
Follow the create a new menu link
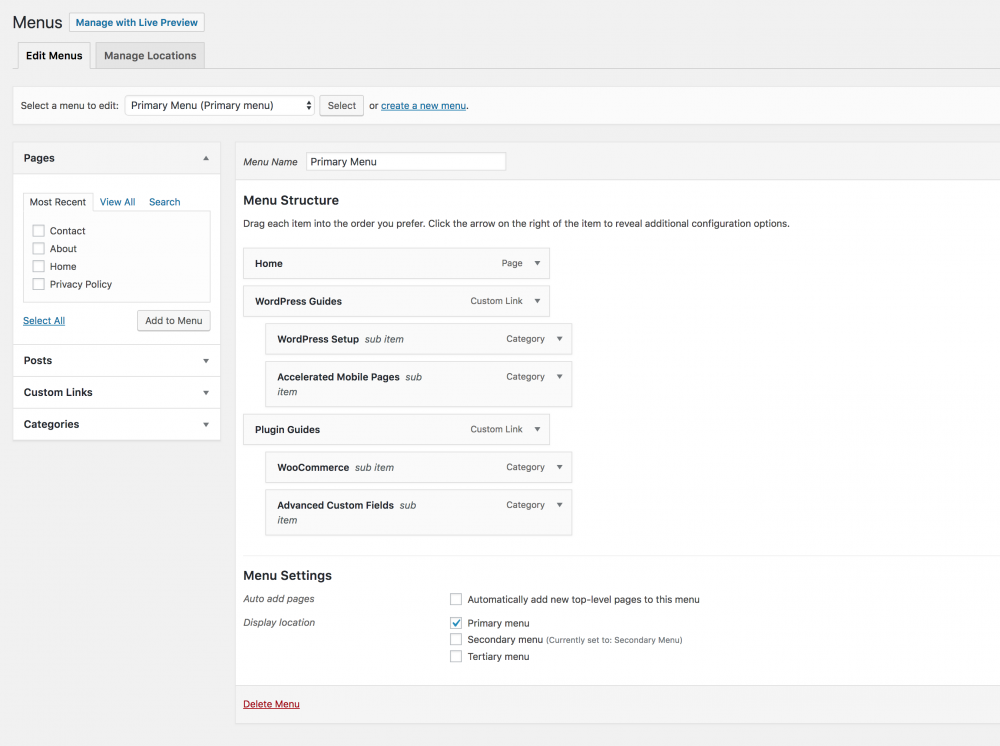click(423, 106)
